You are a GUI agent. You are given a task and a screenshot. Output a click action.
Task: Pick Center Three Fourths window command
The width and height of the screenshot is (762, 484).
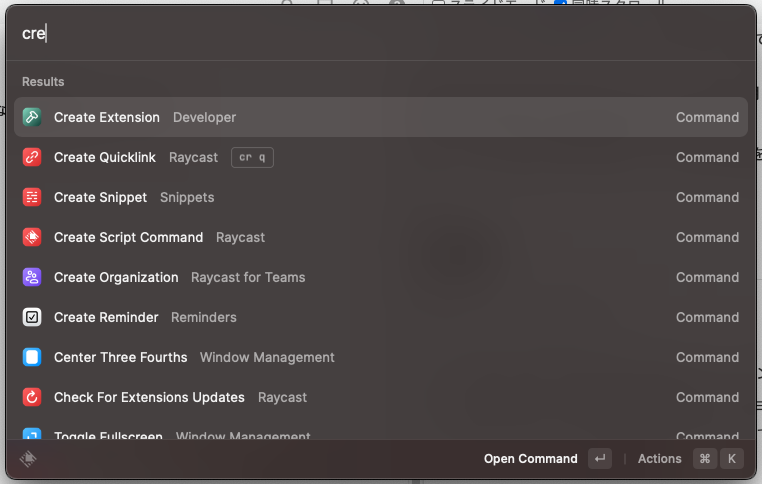(x=381, y=357)
